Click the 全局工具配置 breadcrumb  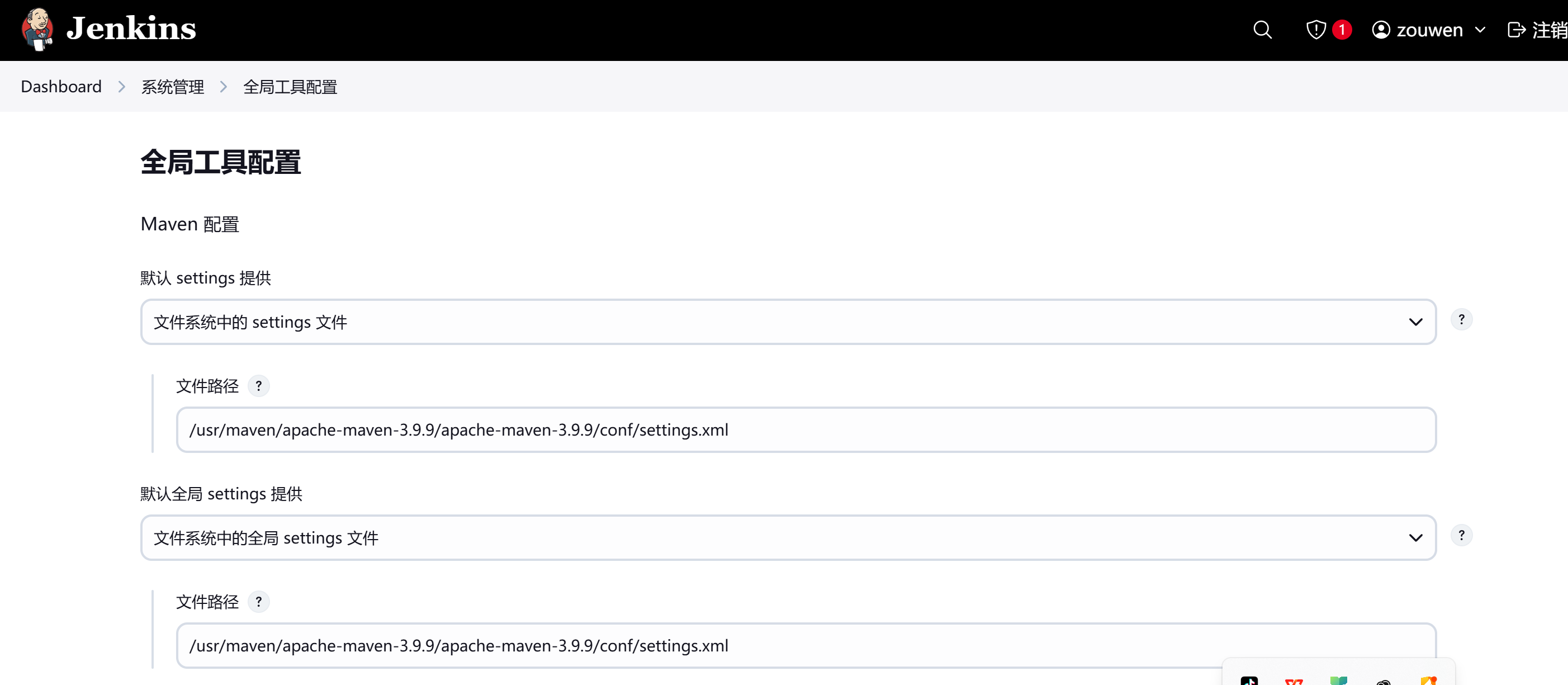tap(290, 87)
